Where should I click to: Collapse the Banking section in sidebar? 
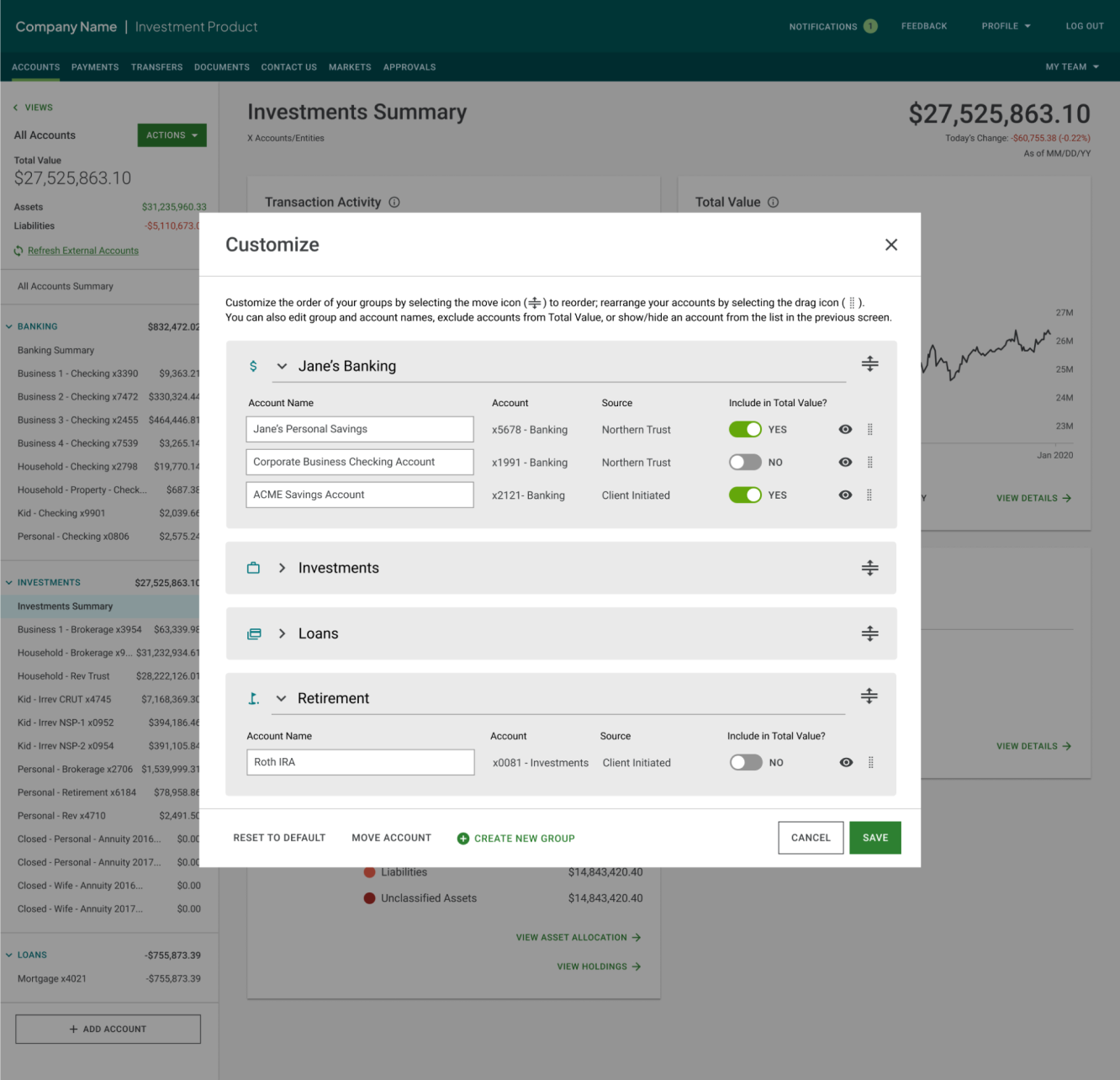9,326
